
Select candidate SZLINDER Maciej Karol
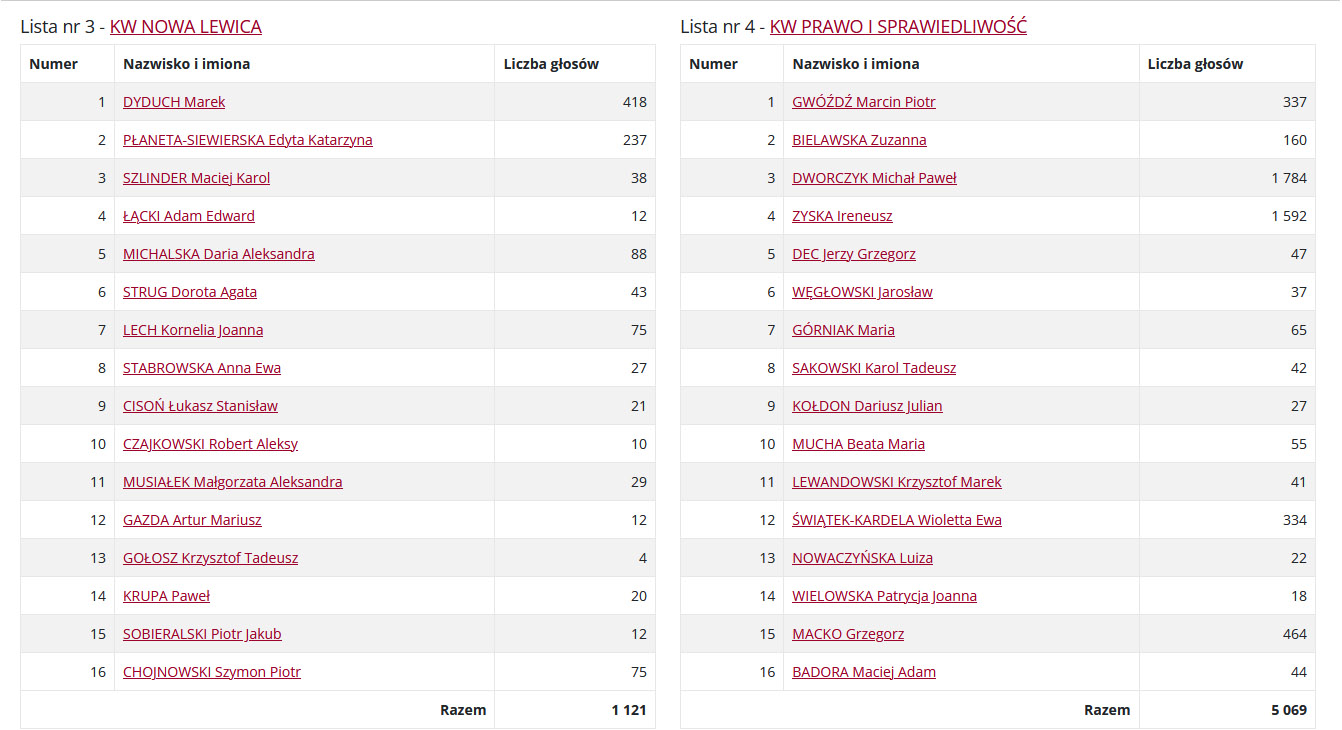pos(196,178)
